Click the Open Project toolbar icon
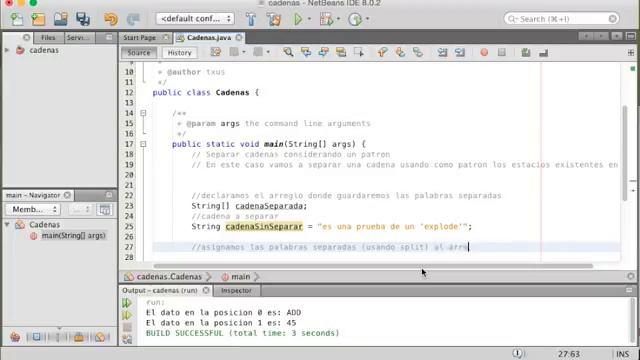This screenshot has height=360, width=640. point(60,19)
